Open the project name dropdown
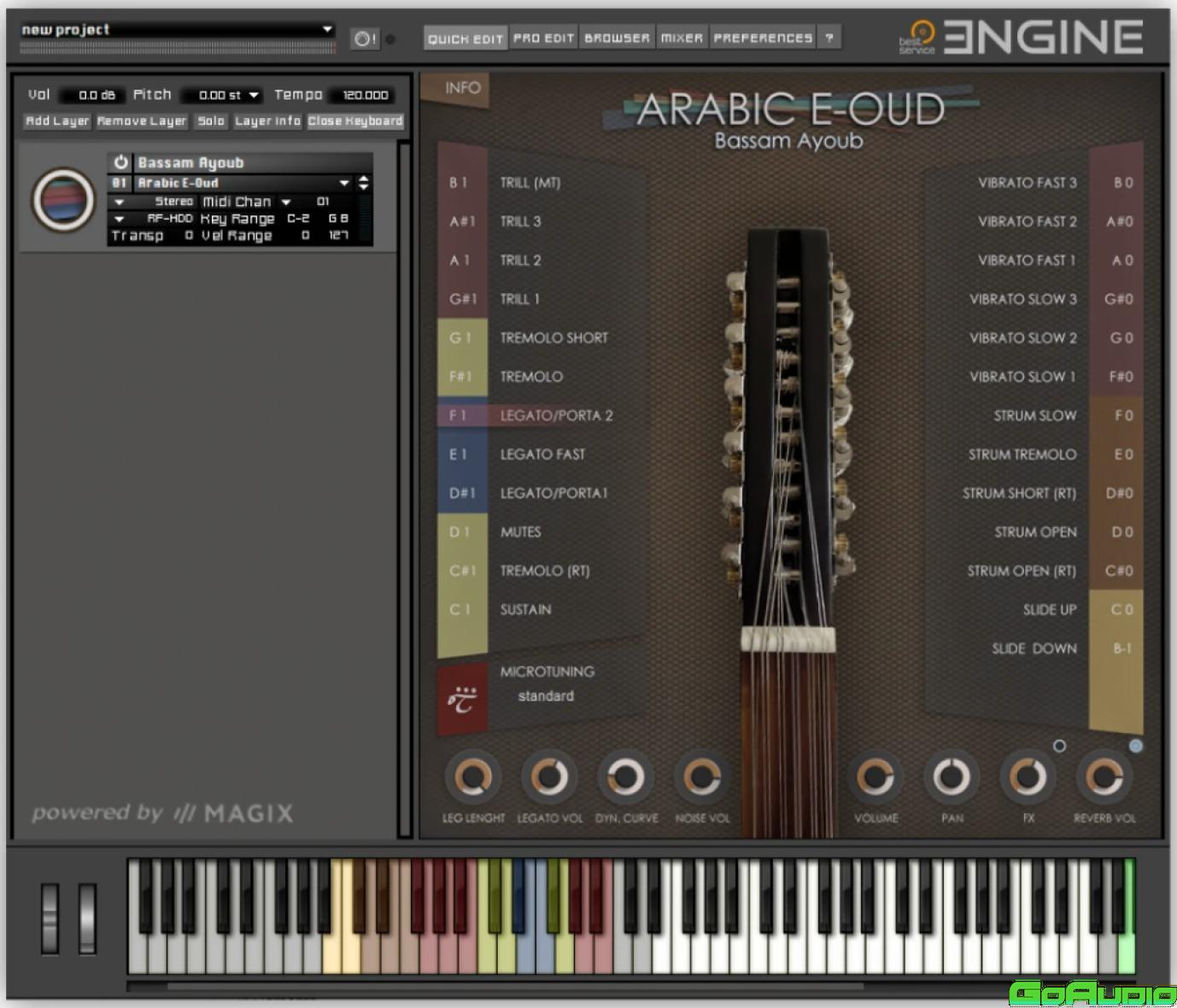The image size is (1177, 1008). click(x=327, y=29)
